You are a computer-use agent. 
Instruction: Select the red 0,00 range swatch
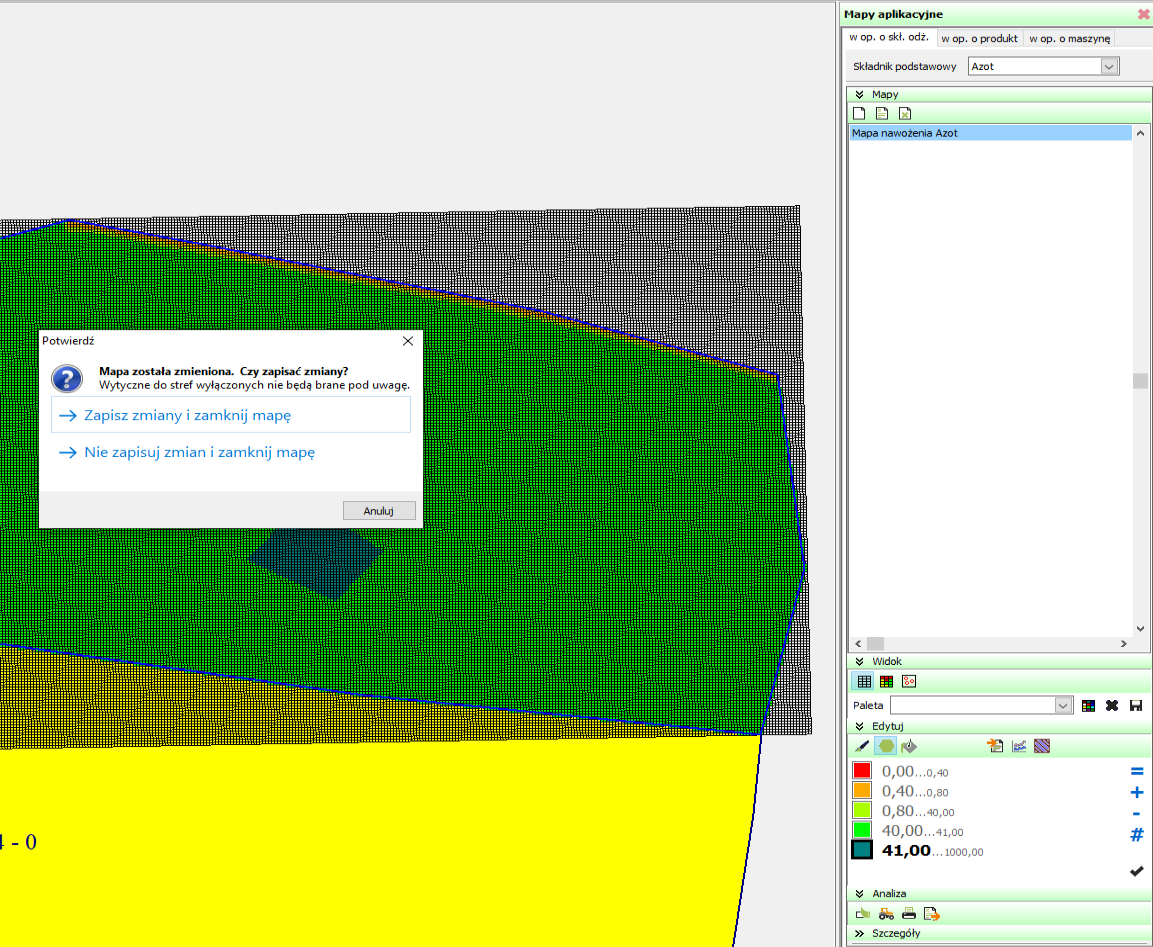click(x=862, y=771)
